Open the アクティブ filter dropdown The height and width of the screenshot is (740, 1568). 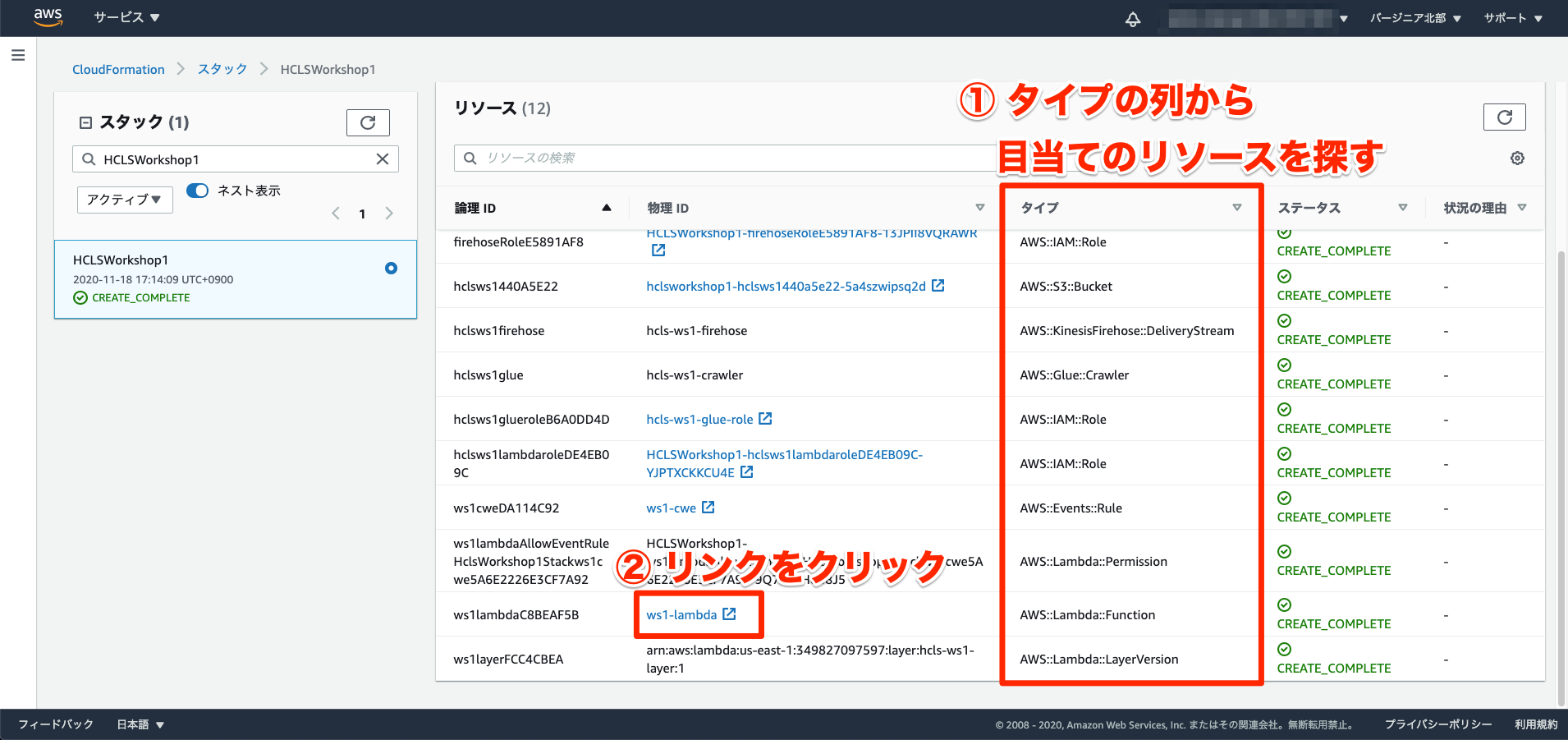(x=125, y=200)
